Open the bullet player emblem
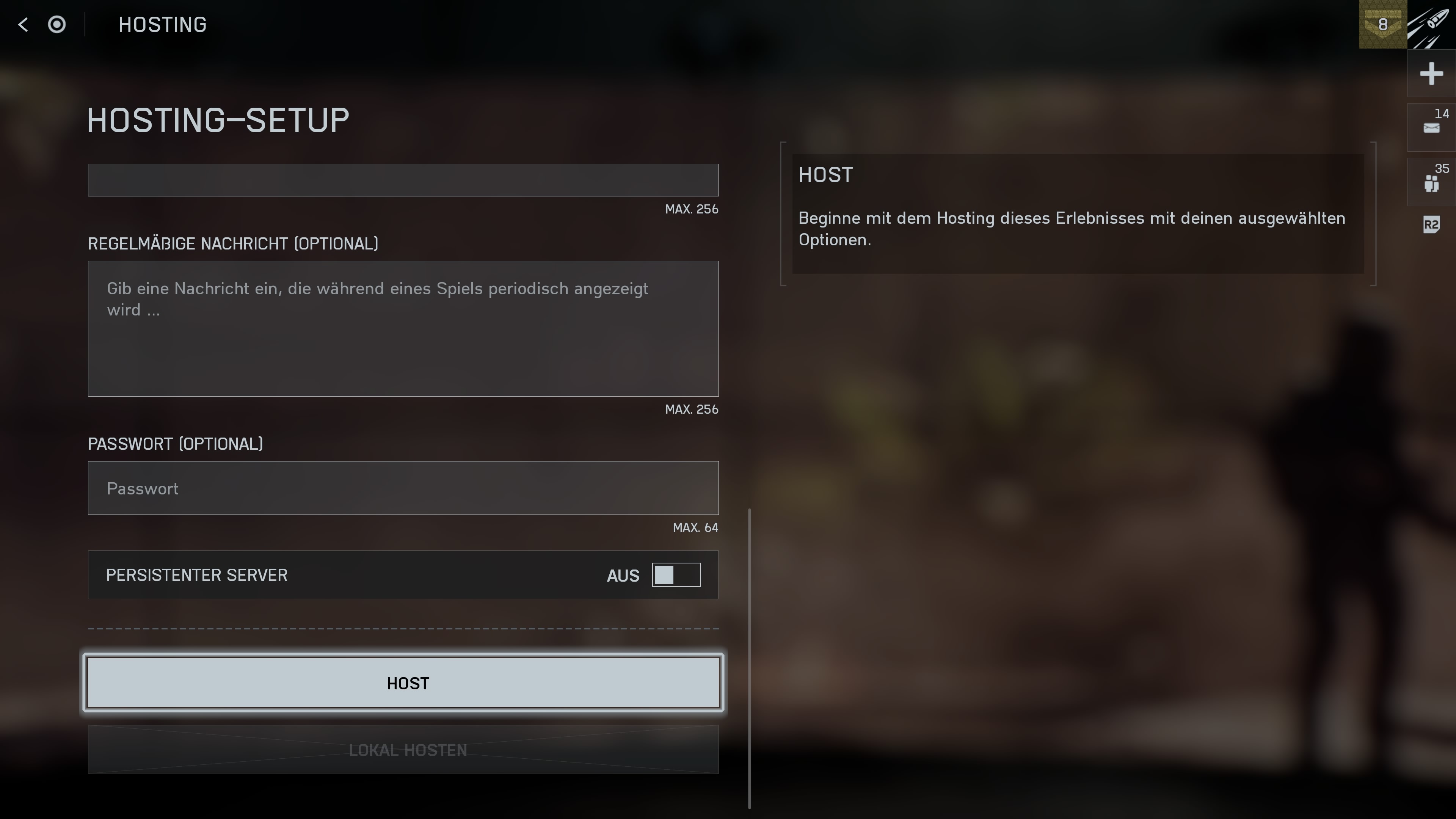 click(x=1431, y=24)
